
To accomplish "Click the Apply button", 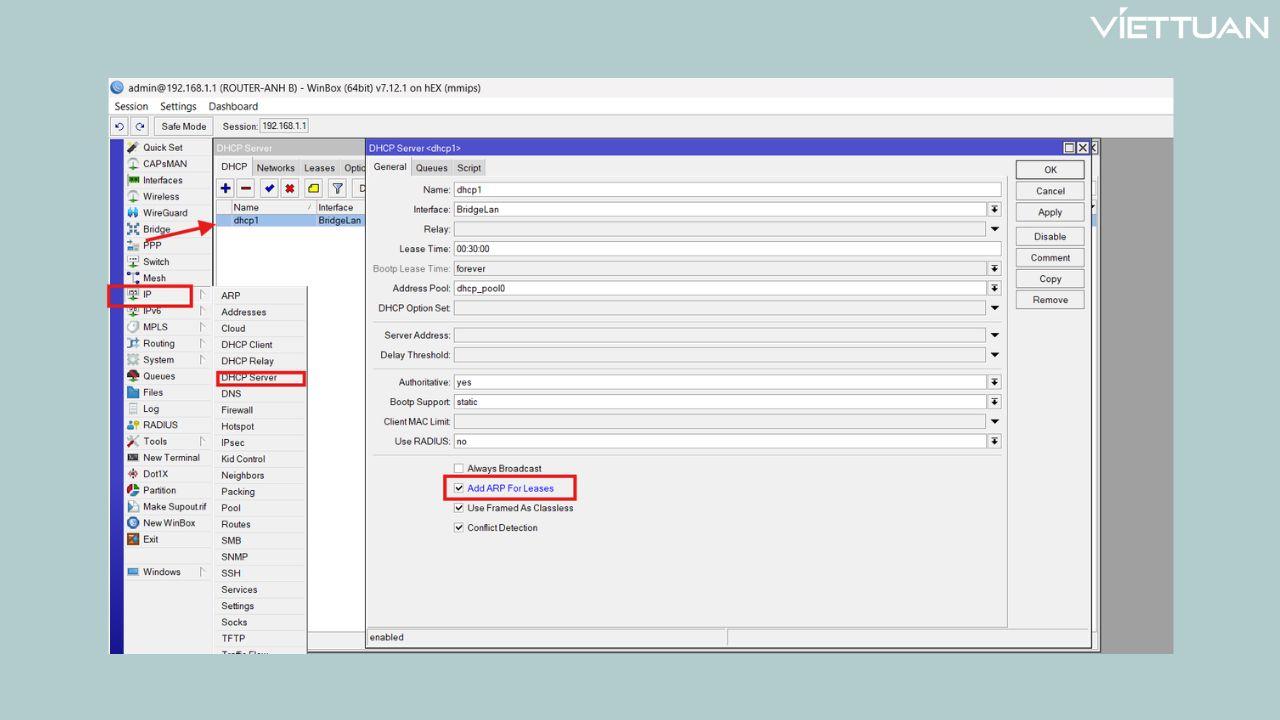I will 1050,212.
